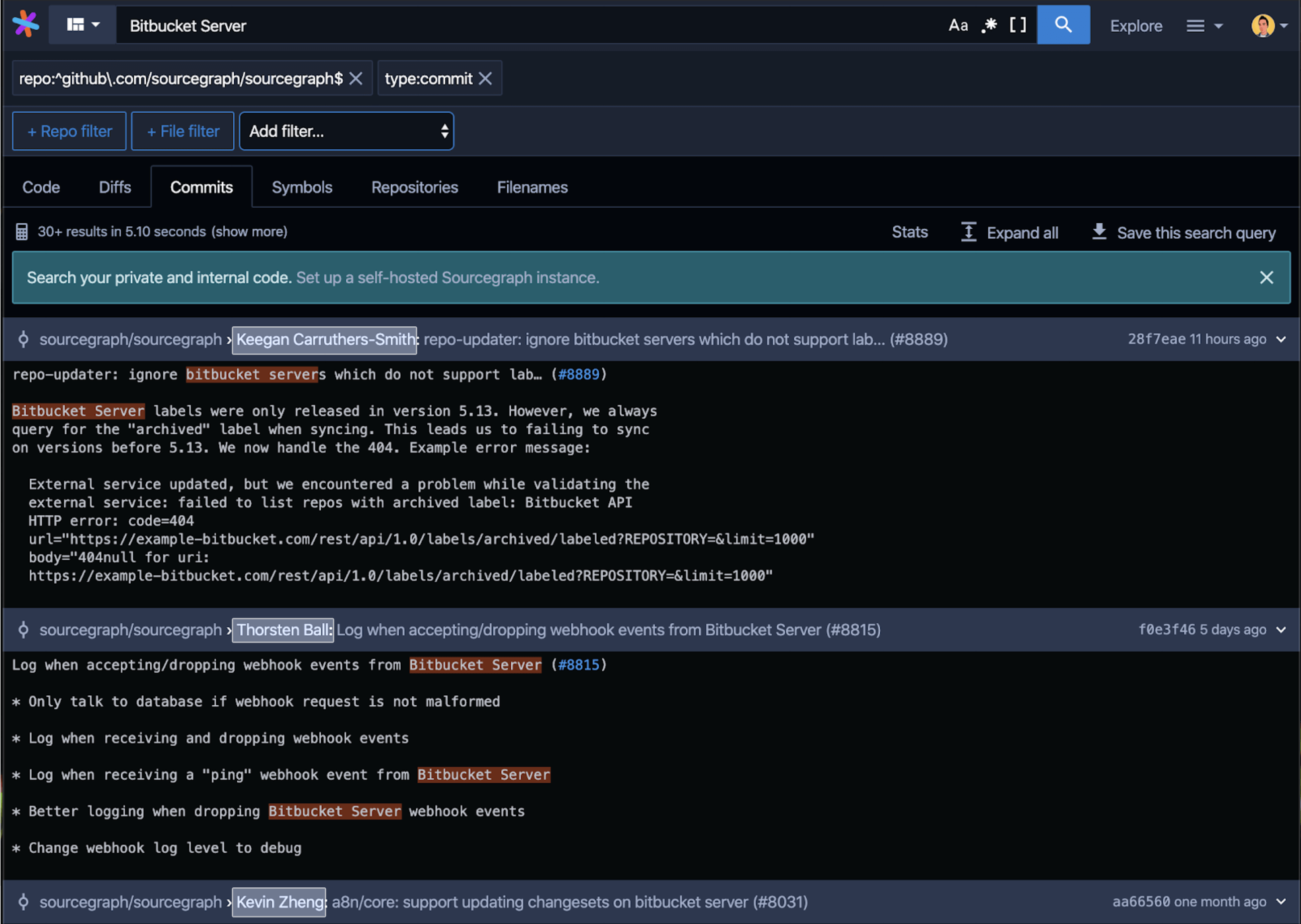Click the blue search magnifier button
The width and height of the screenshot is (1301, 924).
[x=1063, y=25]
